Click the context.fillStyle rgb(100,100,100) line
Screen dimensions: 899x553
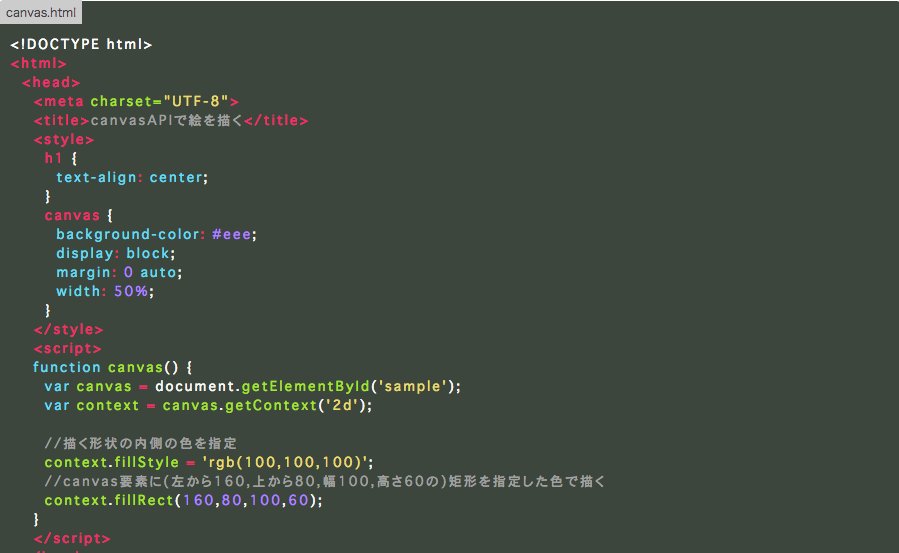coord(209,462)
